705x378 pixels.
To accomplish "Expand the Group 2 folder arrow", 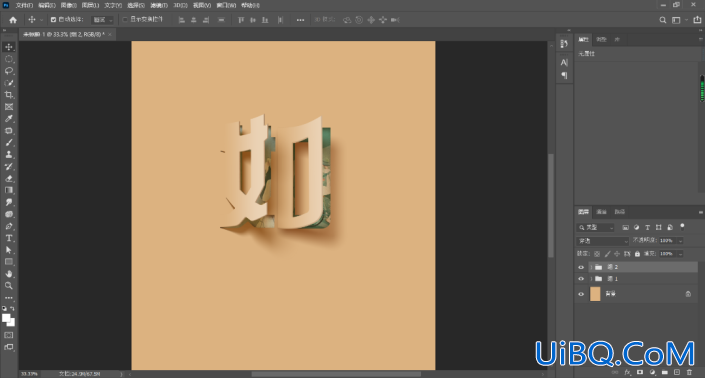I will 591,267.
